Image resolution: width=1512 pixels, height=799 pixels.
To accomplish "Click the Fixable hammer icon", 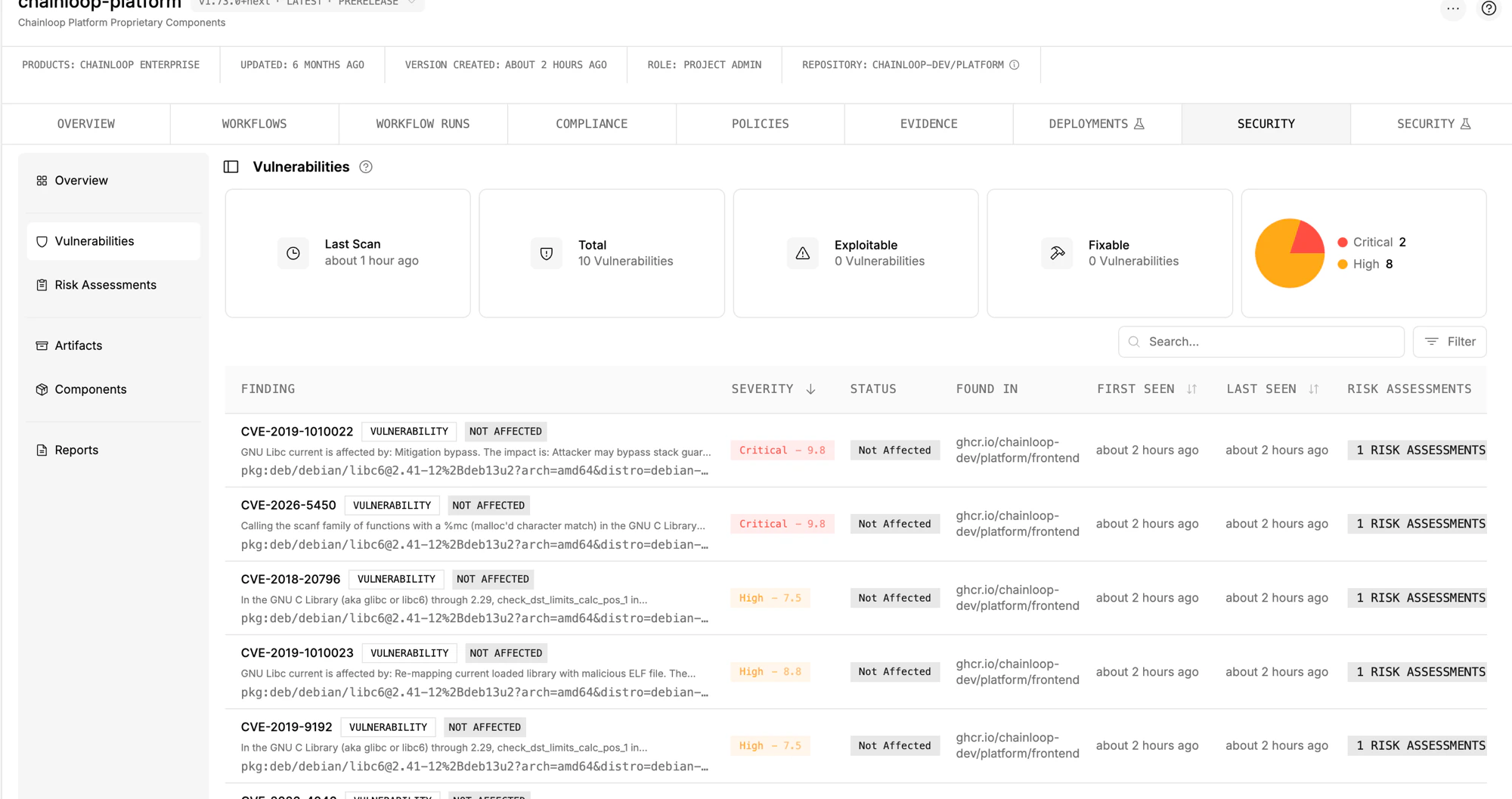I will 1057,253.
